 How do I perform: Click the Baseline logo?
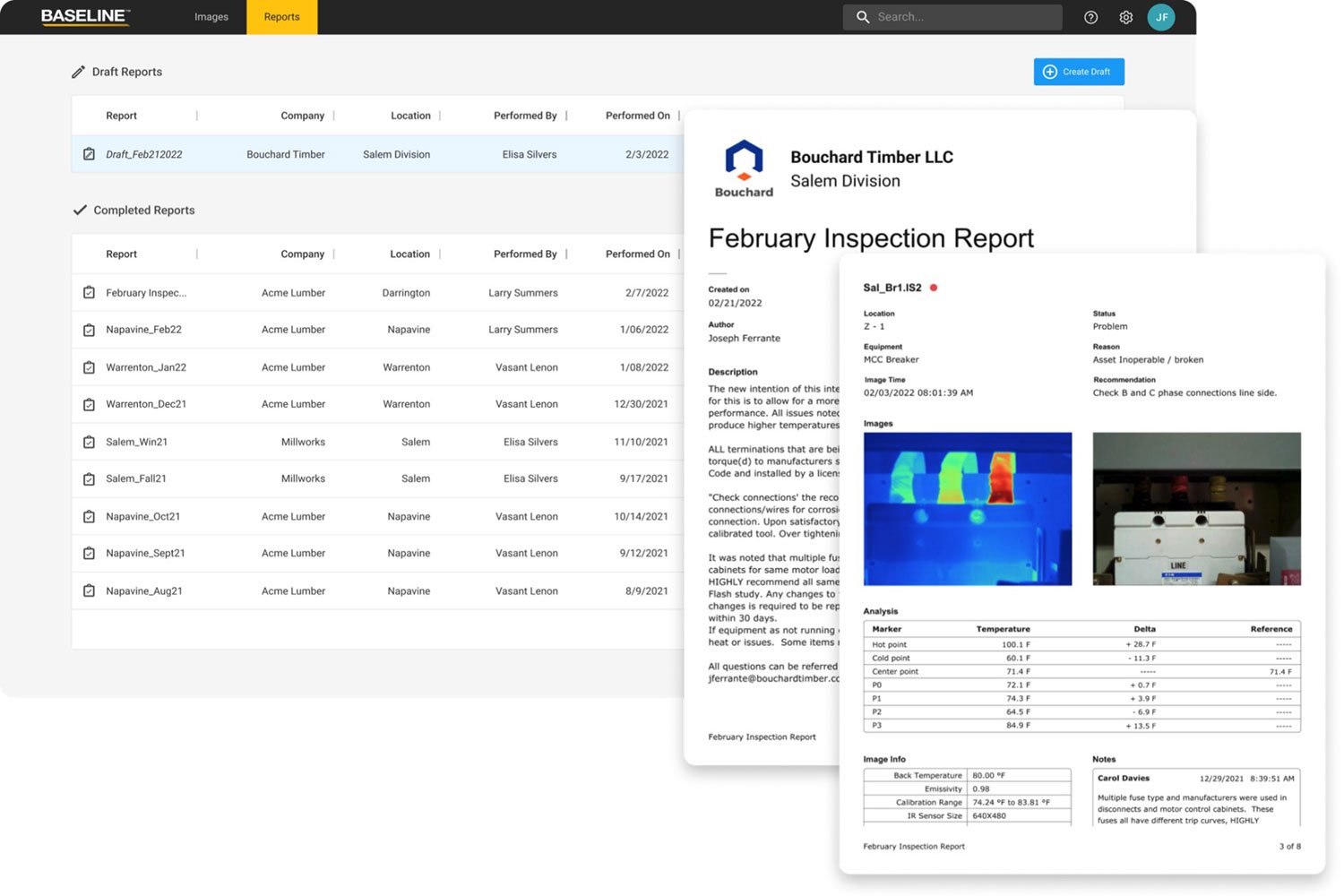(84, 16)
